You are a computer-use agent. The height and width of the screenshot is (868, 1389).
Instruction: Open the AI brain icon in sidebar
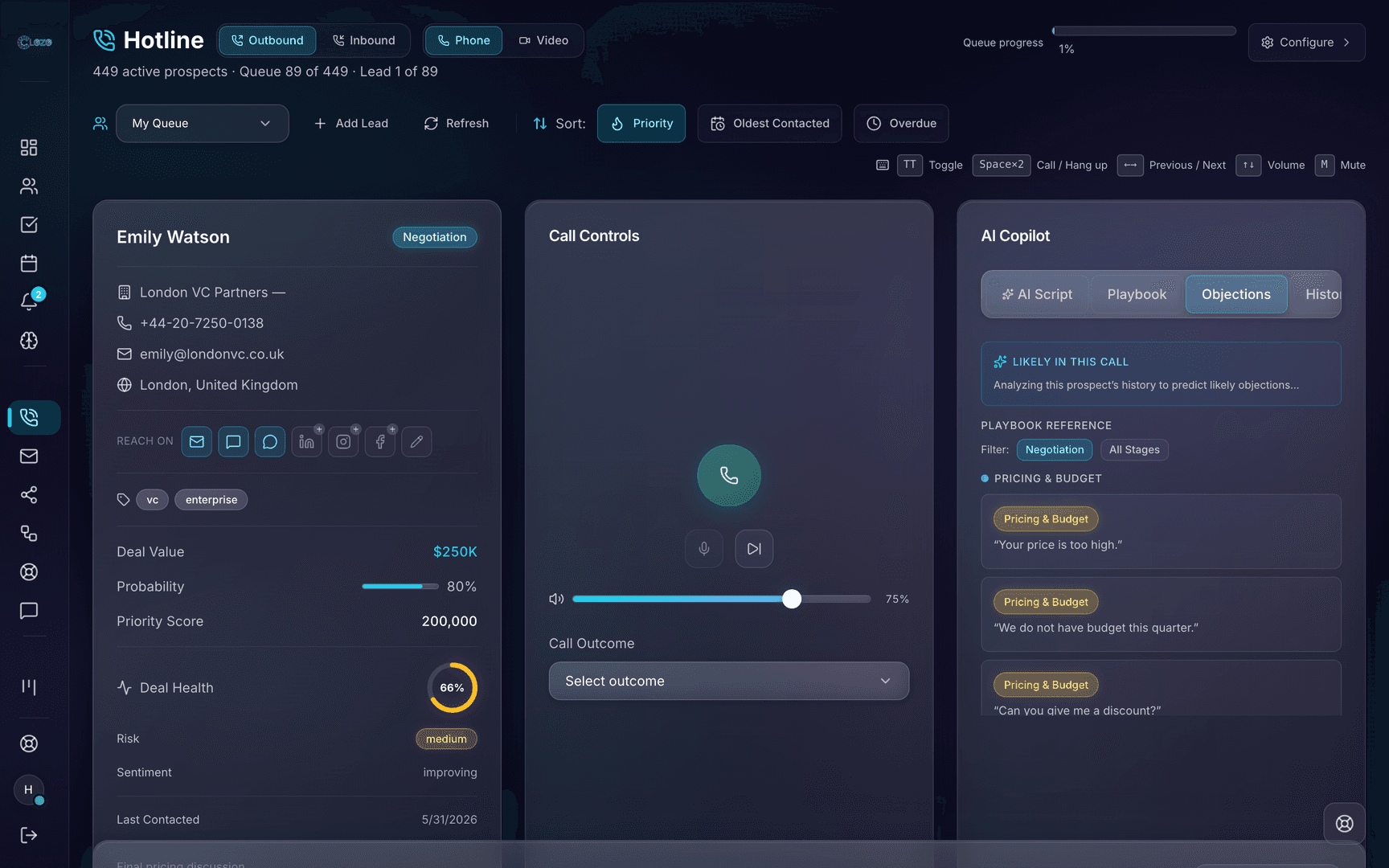pyautogui.click(x=29, y=340)
